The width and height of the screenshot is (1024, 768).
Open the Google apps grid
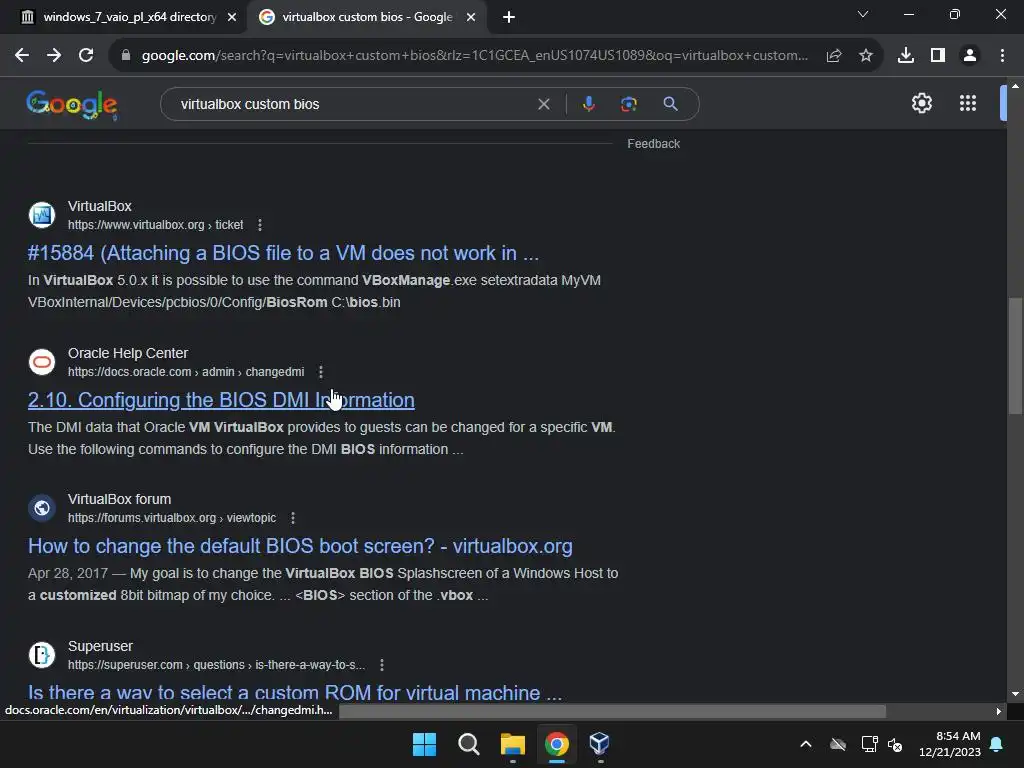(x=968, y=103)
